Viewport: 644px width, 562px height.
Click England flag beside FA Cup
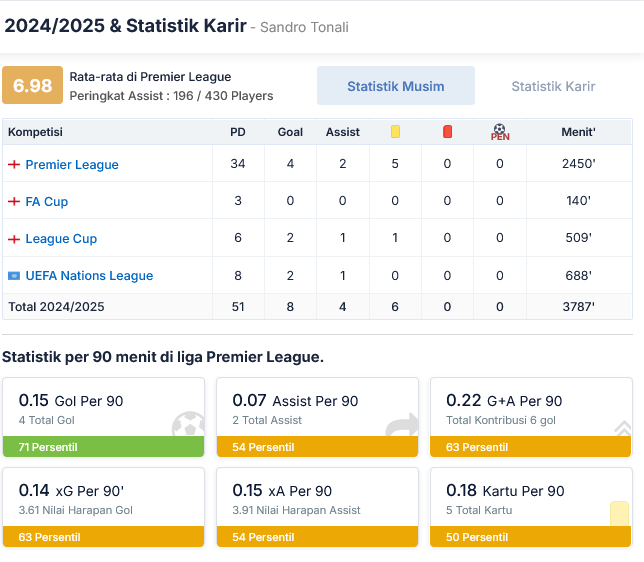[x=14, y=202]
